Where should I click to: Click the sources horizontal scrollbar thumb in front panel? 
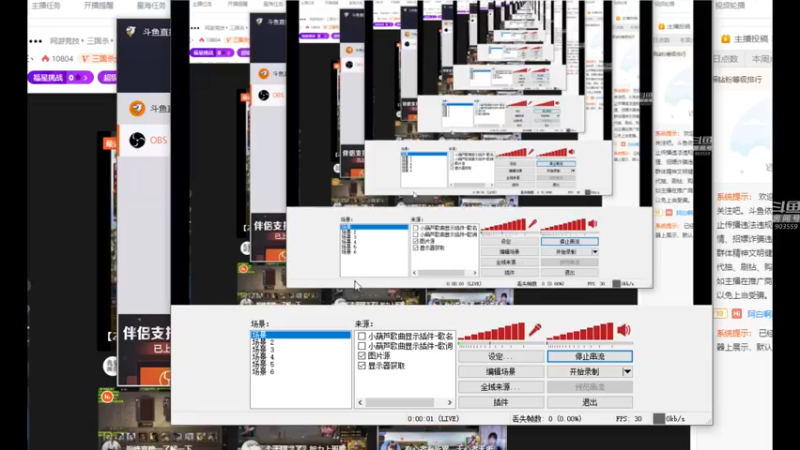pyautogui.click(x=399, y=403)
